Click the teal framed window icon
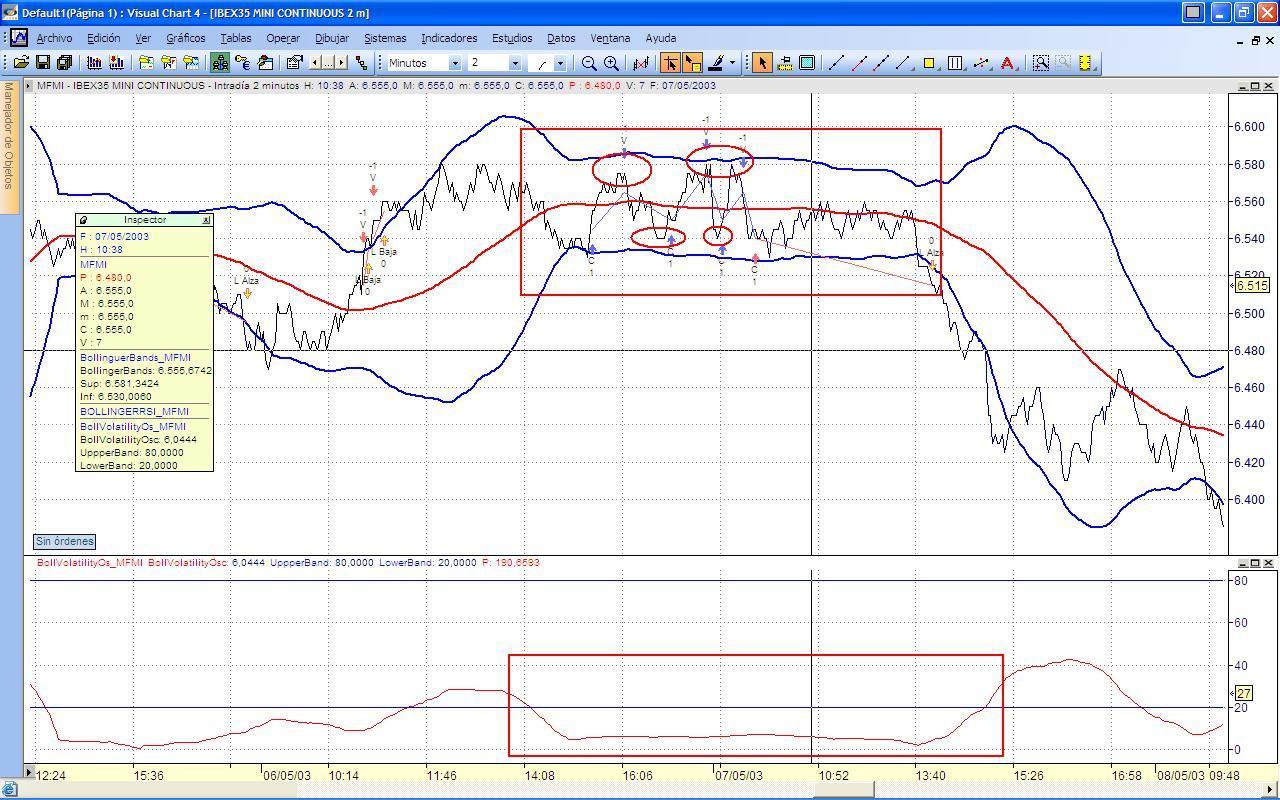Image resolution: width=1280 pixels, height=800 pixels. click(807, 63)
